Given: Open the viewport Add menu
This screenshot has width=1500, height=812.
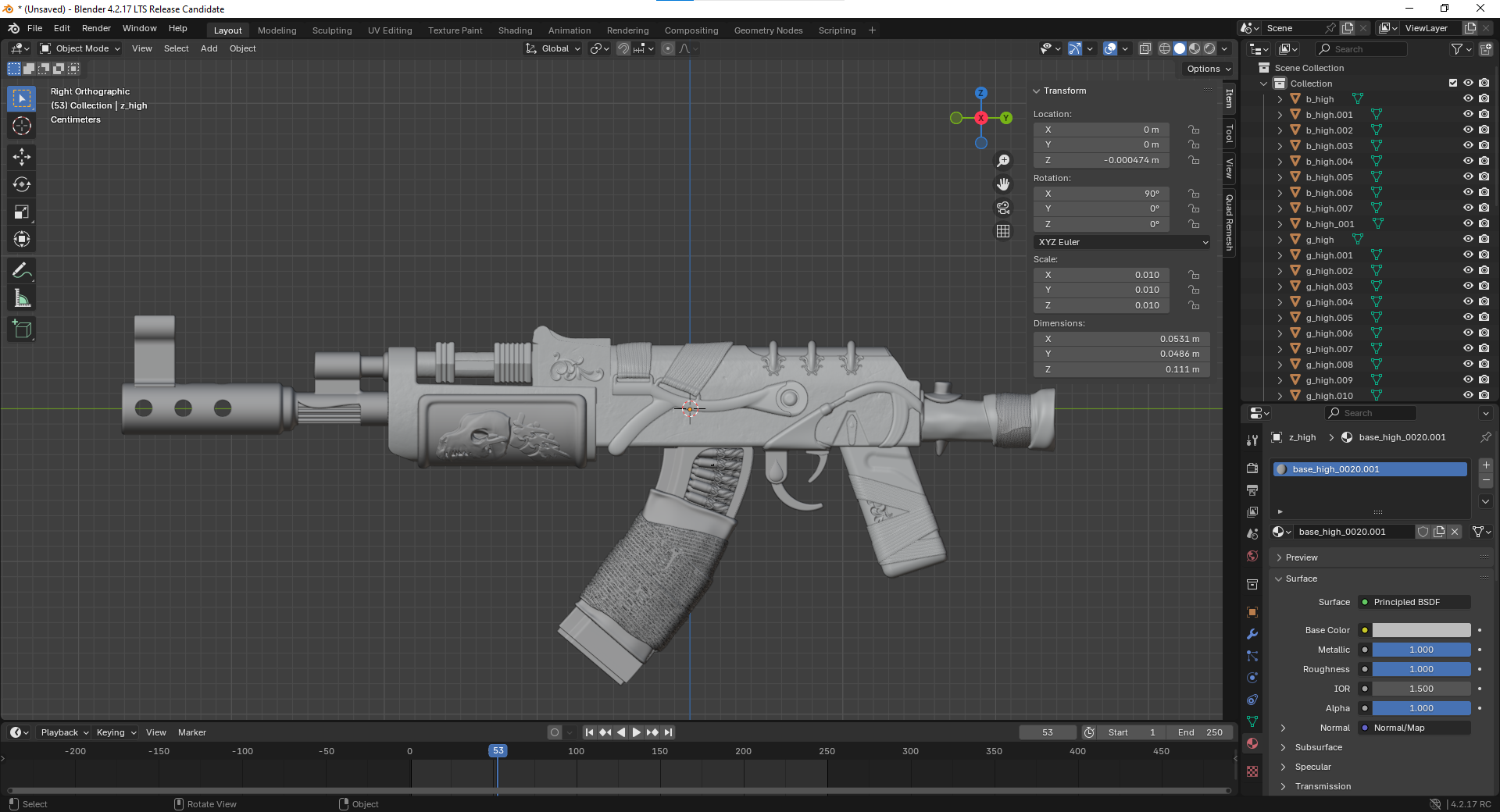Looking at the screenshot, I should click(x=209, y=48).
